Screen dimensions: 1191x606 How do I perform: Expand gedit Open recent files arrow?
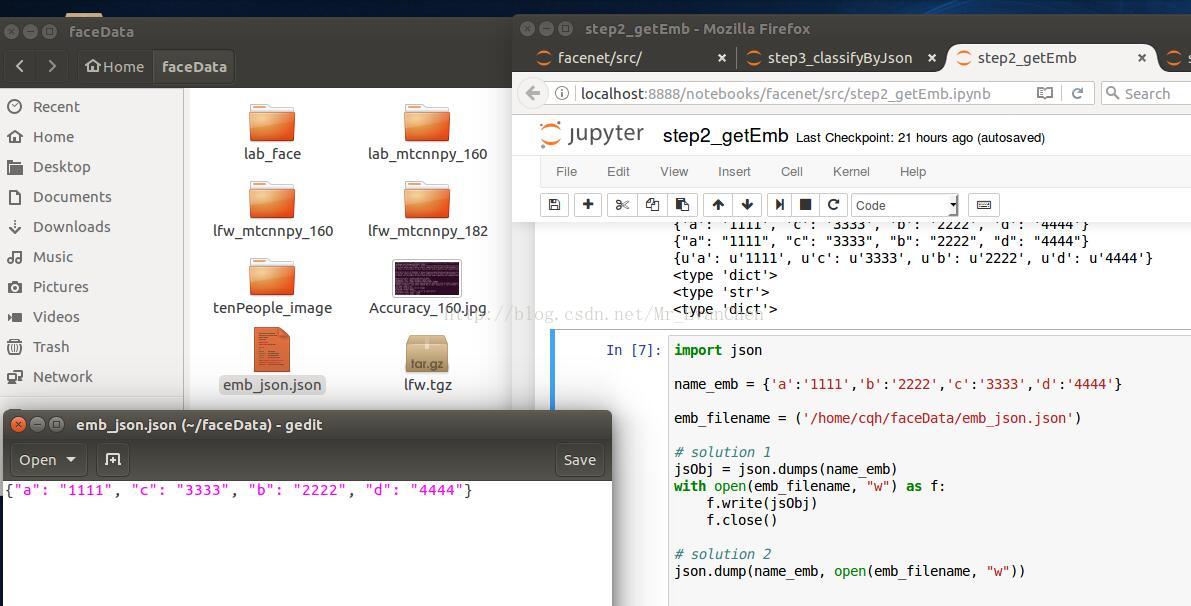click(x=71, y=459)
